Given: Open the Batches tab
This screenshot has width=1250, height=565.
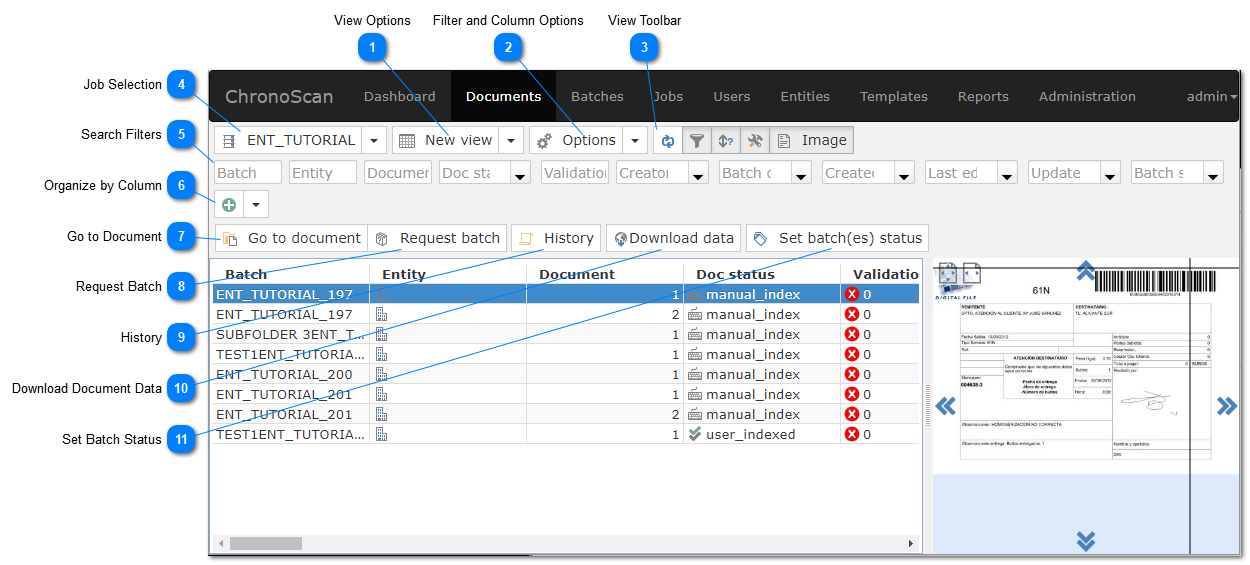Looking at the screenshot, I should [597, 96].
